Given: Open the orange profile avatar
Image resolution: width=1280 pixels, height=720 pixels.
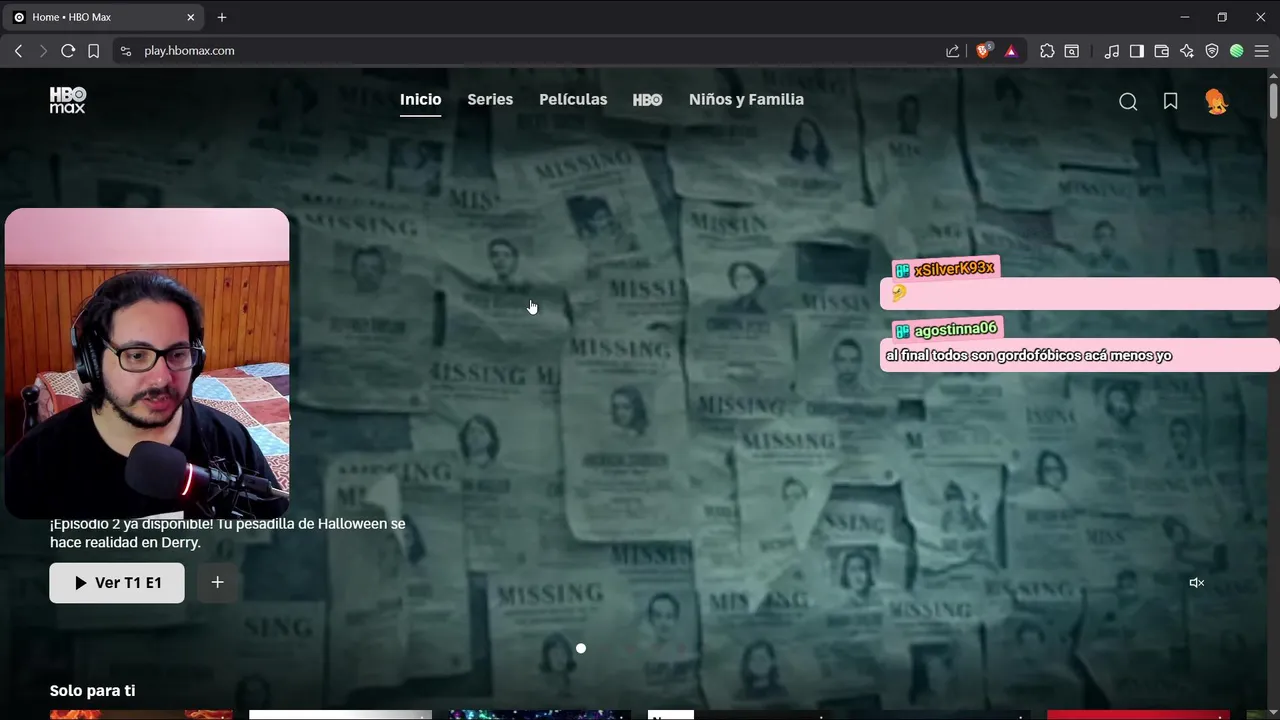Looking at the screenshot, I should coord(1216,101).
